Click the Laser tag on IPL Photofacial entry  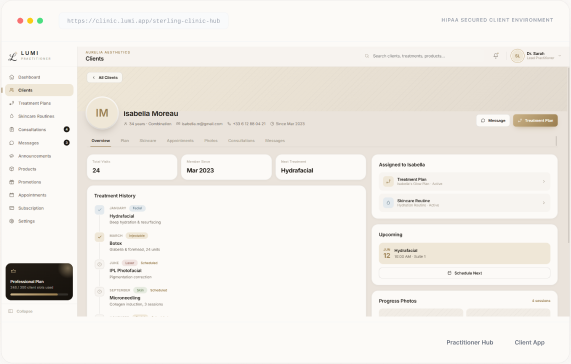[130, 263]
